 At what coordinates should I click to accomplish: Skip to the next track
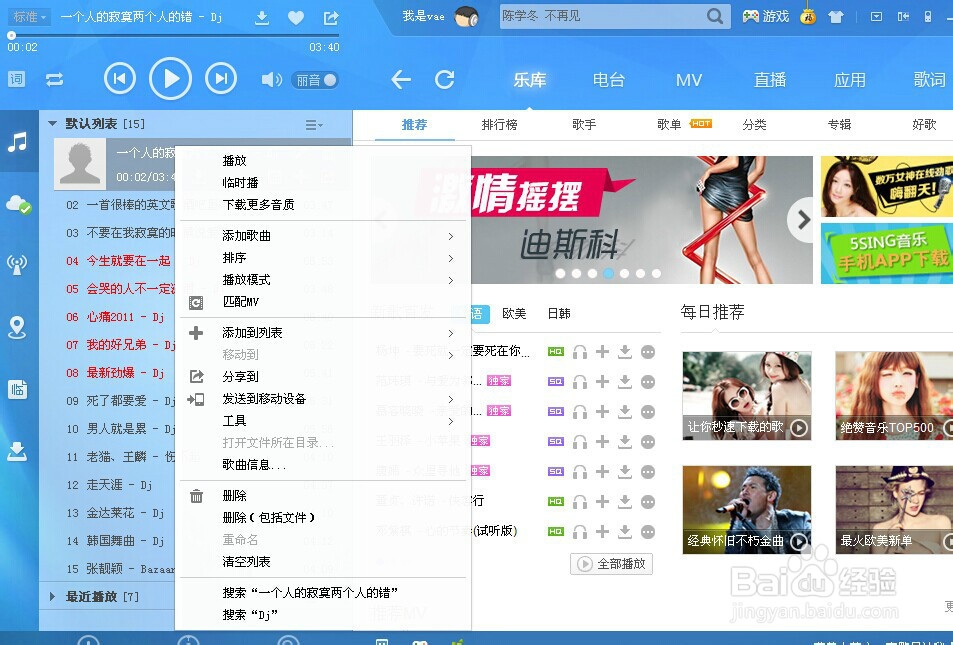[x=221, y=78]
